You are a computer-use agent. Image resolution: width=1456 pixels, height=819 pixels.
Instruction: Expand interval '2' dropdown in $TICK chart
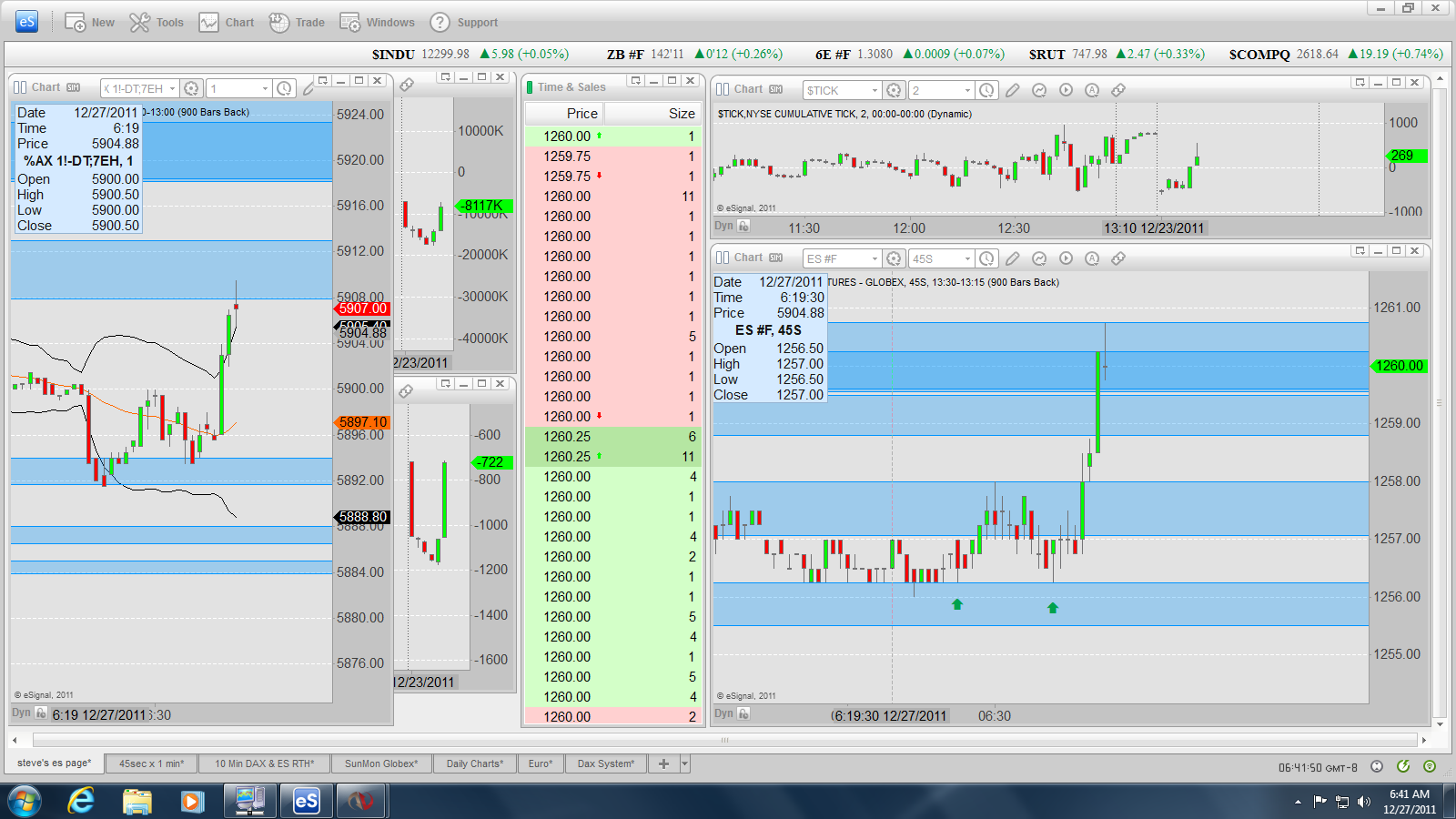point(967,90)
